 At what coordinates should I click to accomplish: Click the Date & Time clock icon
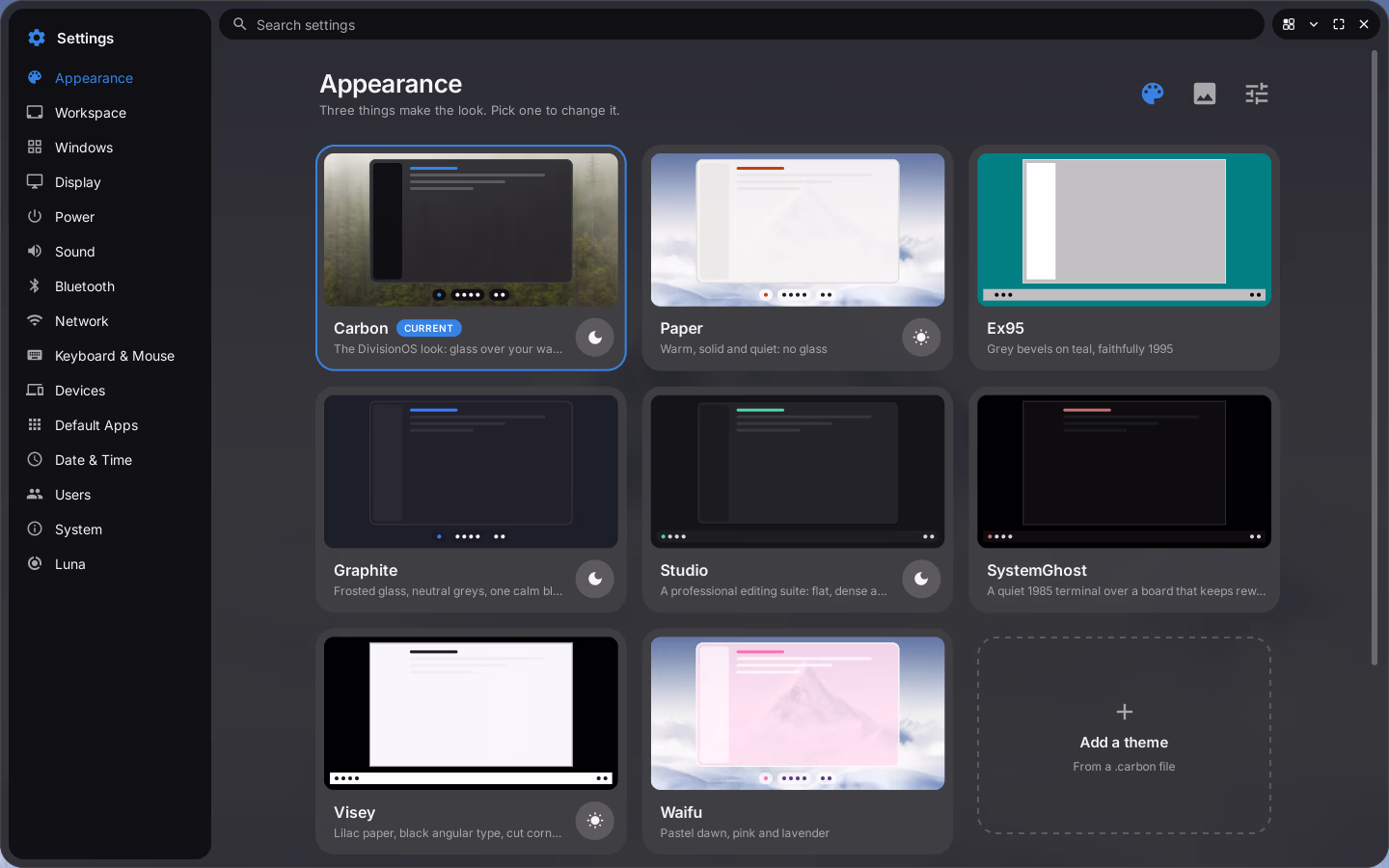click(x=35, y=459)
